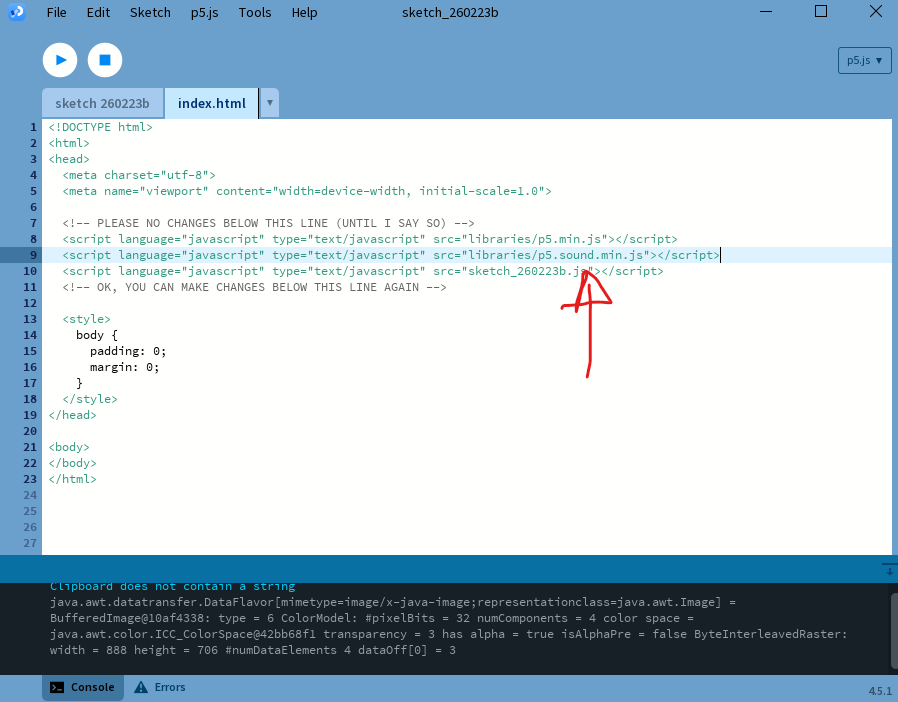Open the p5.js mode selector dropdown
Viewport: 898px width, 702px height.
(864, 60)
